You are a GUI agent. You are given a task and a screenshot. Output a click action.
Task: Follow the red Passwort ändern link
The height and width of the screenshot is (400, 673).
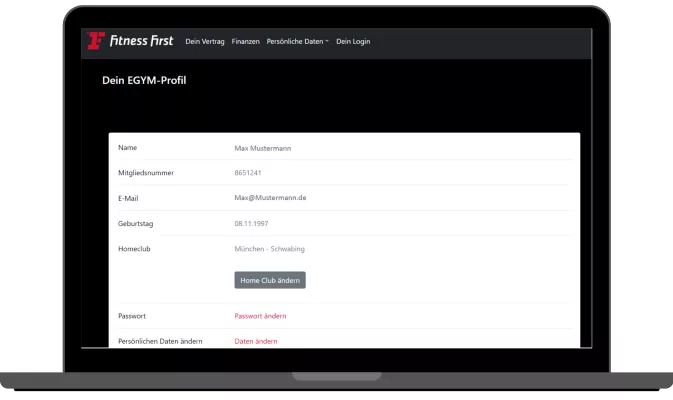pos(260,316)
